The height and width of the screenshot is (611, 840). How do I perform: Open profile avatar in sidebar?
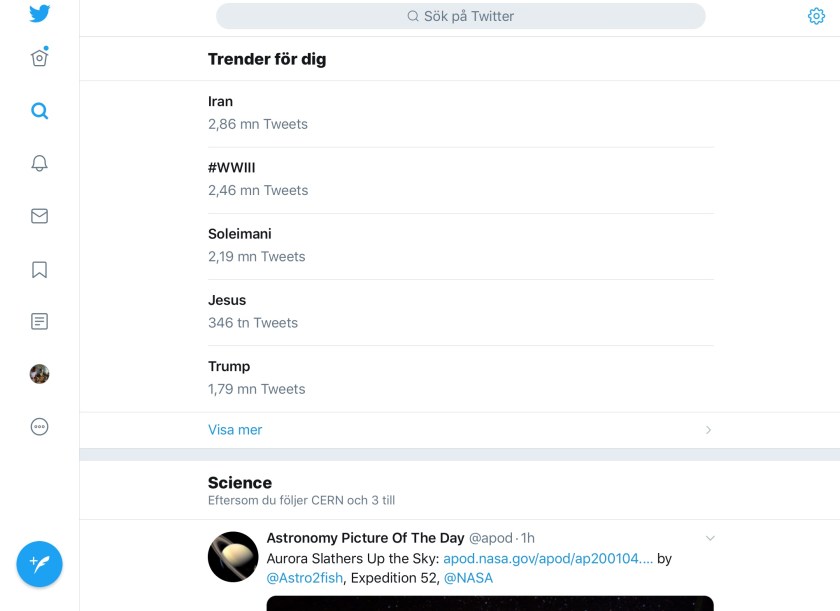point(39,374)
